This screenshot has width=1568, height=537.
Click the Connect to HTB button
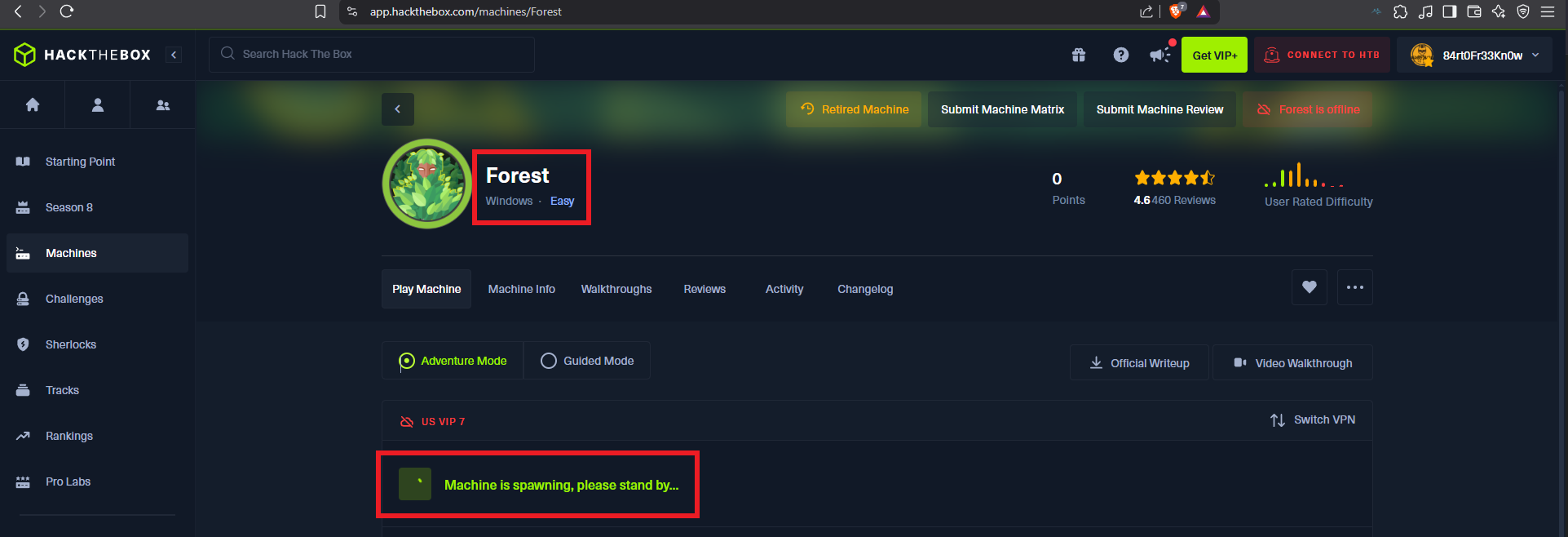click(1322, 55)
